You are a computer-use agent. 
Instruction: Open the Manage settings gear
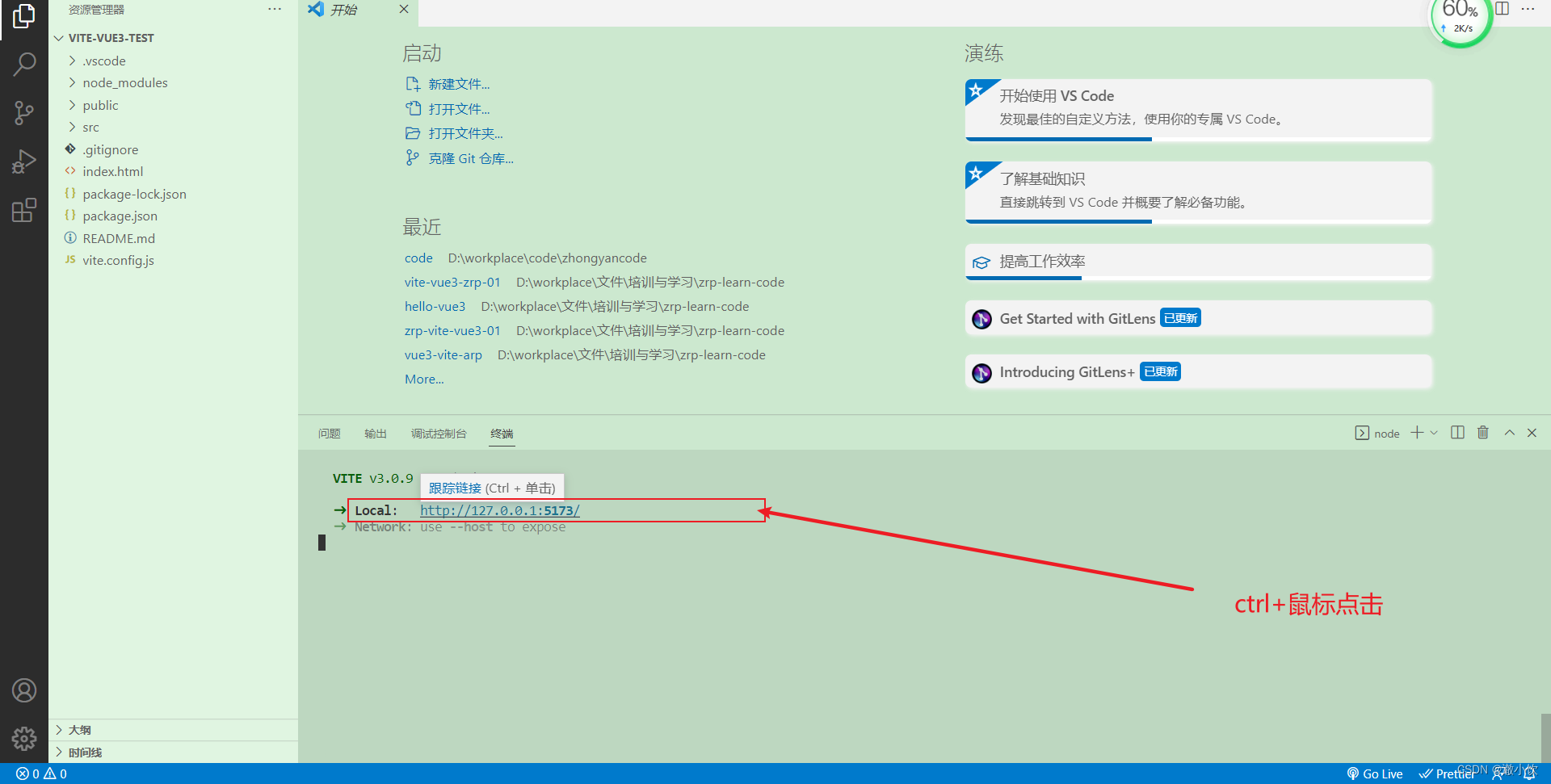tap(24, 739)
